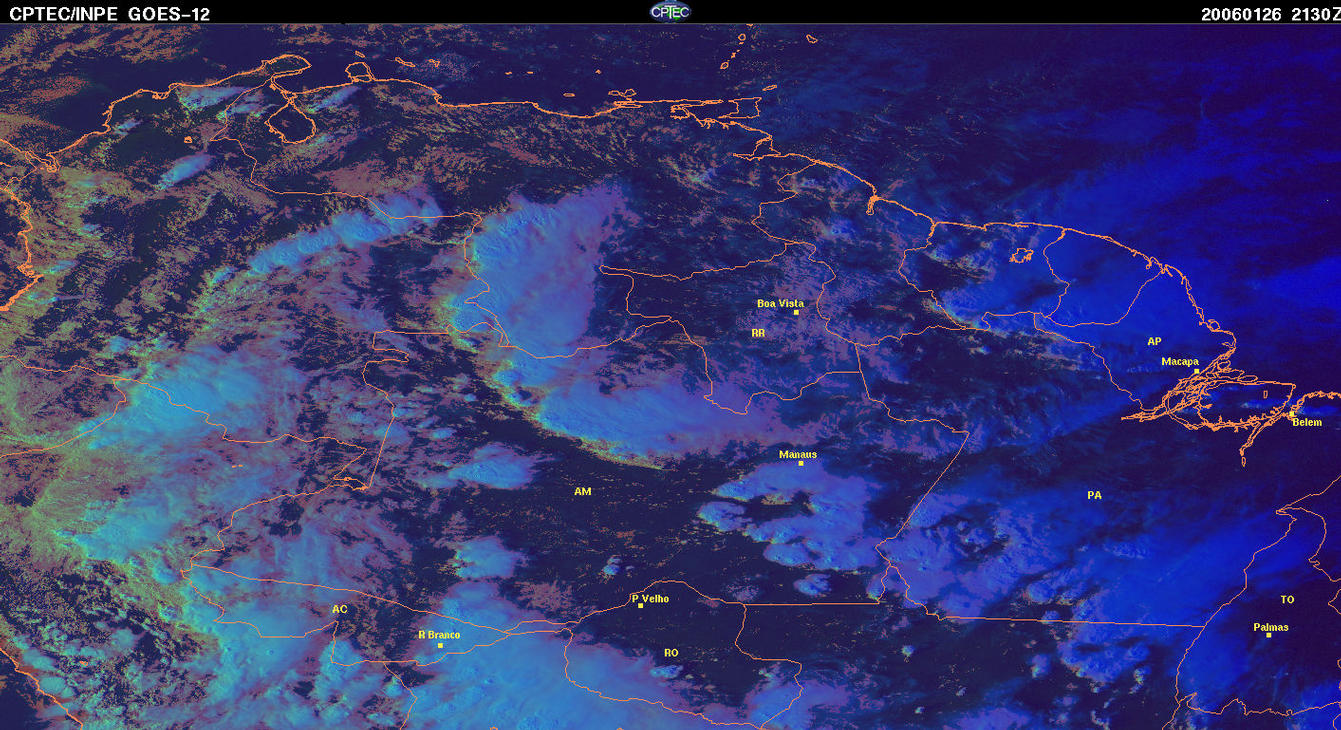Viewport: 1341px width, 730px height.
Task: Click the CPTEC/INPE GOES-12 header text
Action: click(109, 13)
